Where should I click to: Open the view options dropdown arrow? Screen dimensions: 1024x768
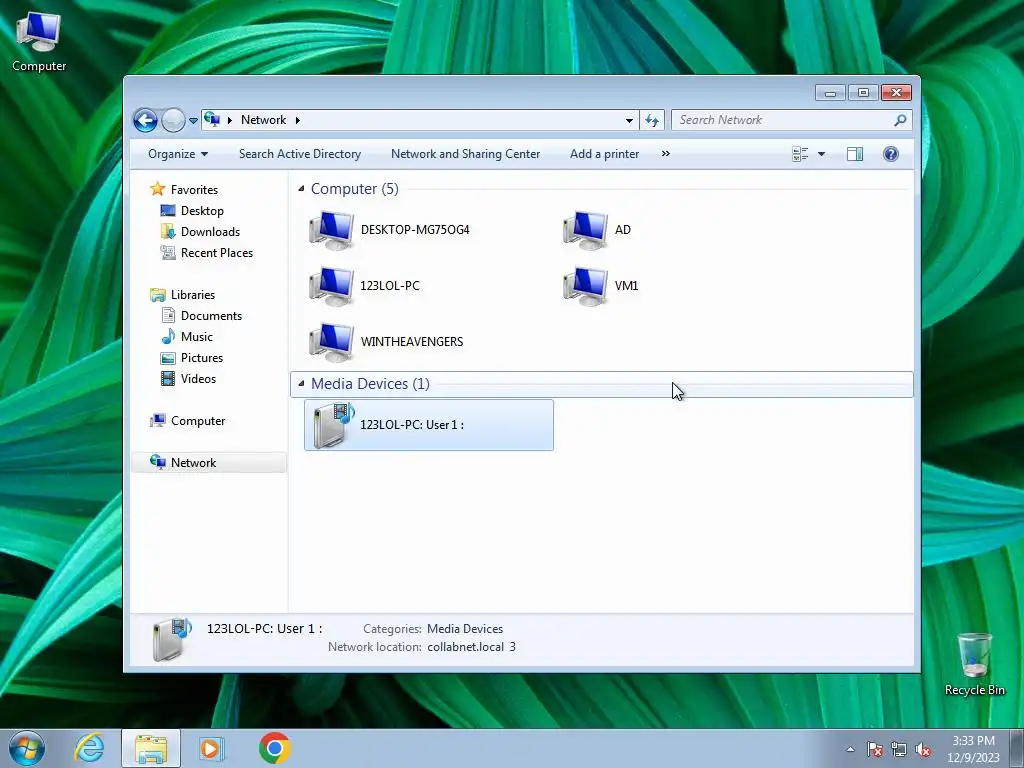point(822,154)
